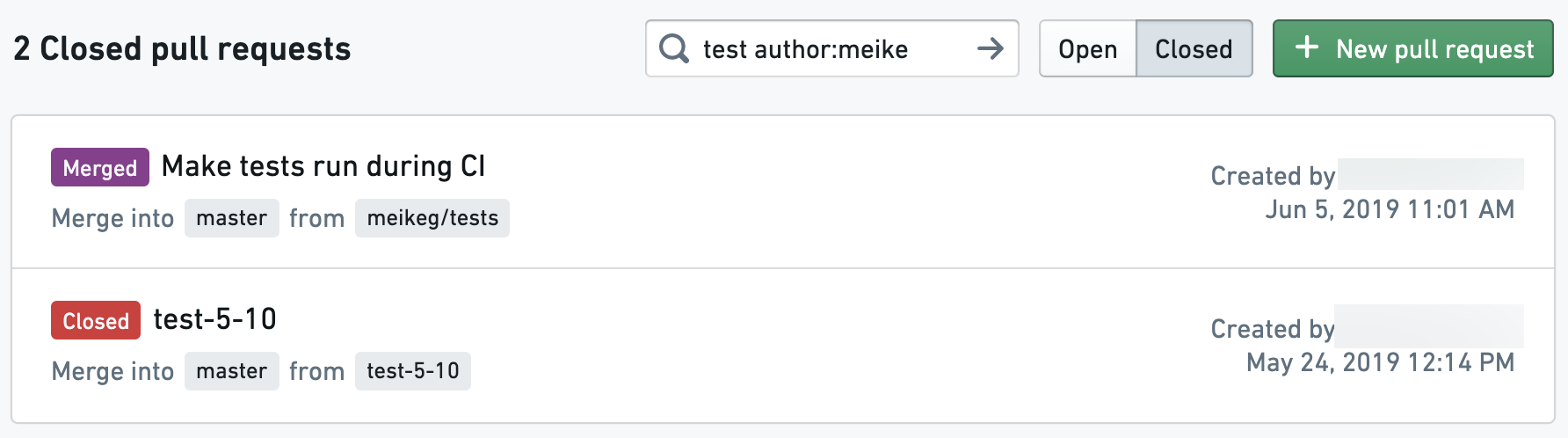
Task: Focus the search field containing 'test author:meike'
Action: pos(832,48)
